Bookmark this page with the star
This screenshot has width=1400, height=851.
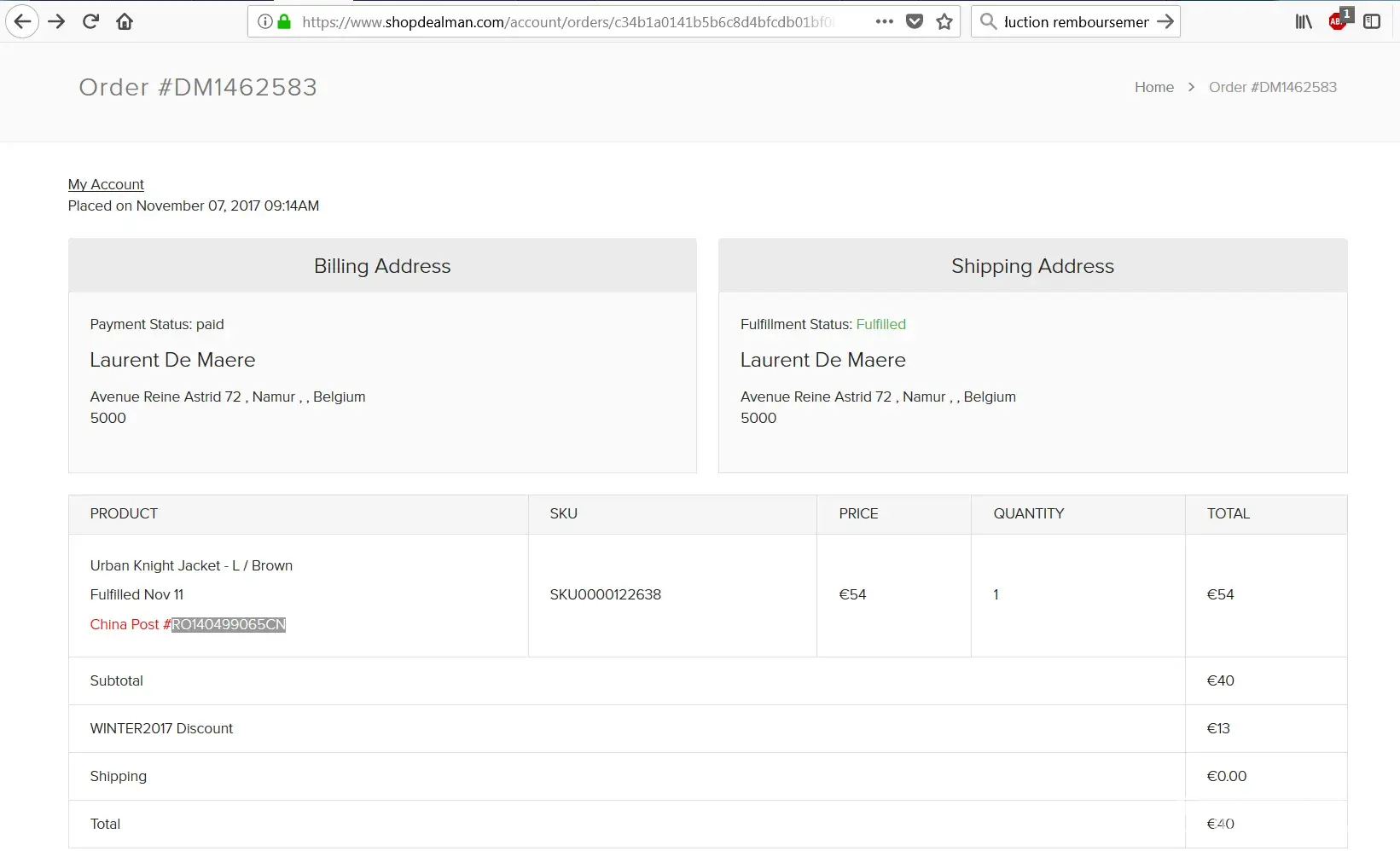(944, 21)
